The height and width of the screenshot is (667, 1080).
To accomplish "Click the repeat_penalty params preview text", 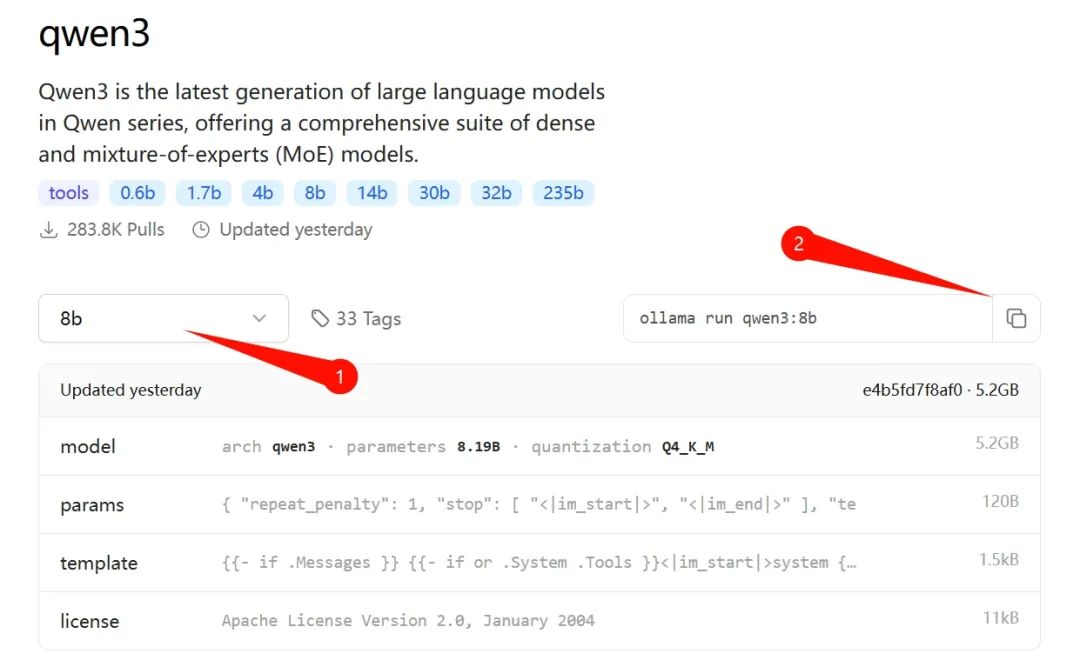I will point(539,504).
